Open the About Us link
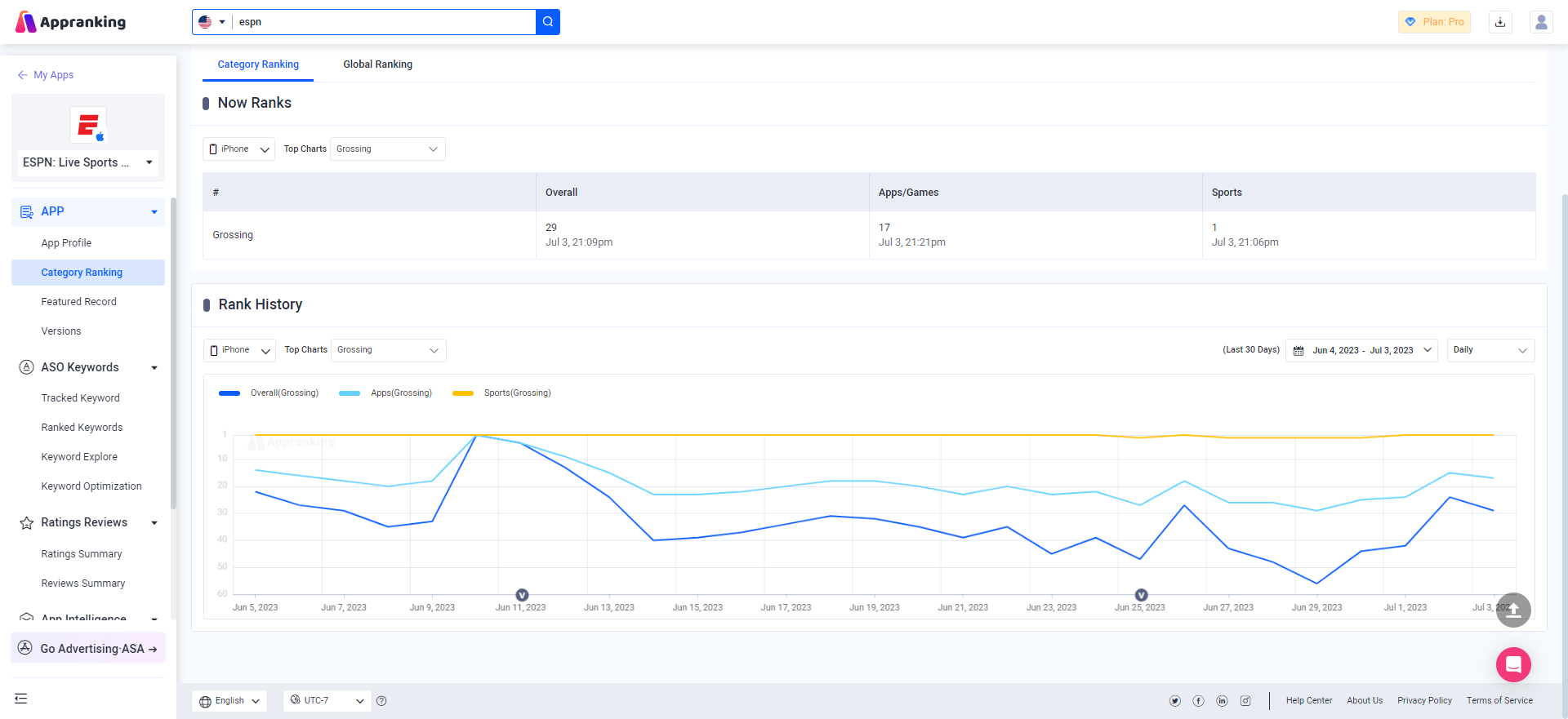 click(1365, 701)
